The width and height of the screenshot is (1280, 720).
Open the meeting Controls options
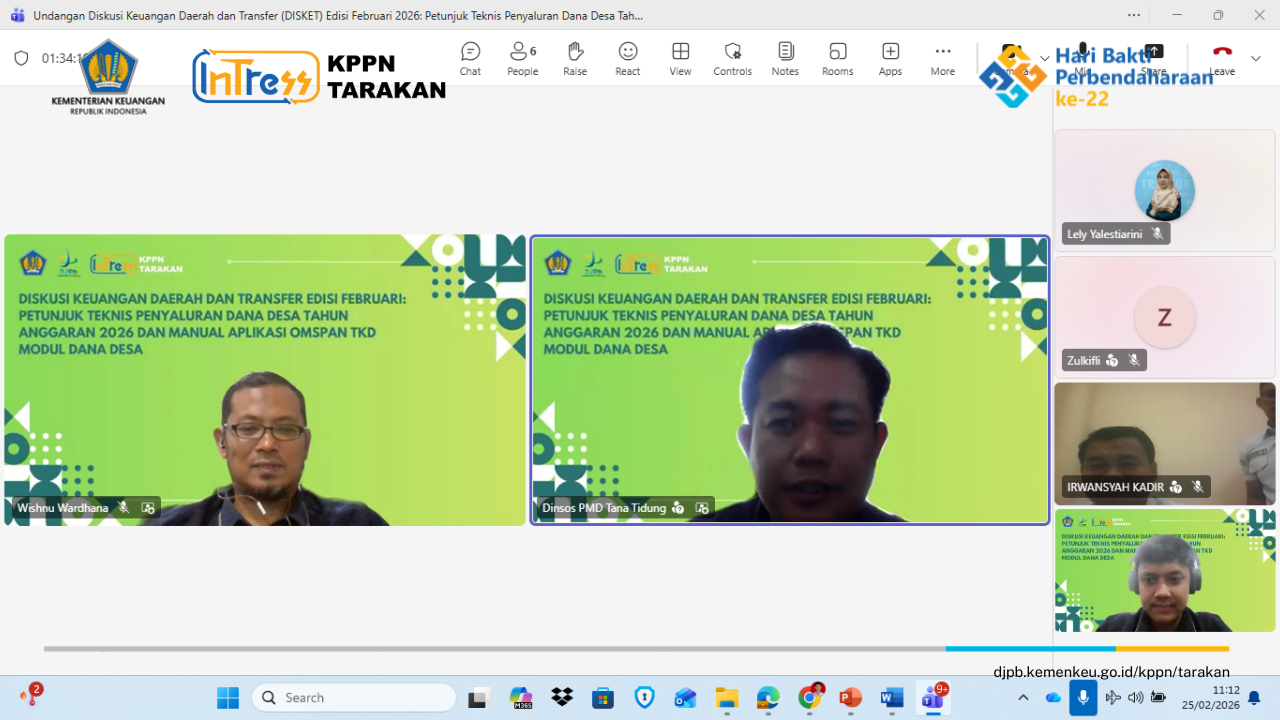click(x=732, y=58)
